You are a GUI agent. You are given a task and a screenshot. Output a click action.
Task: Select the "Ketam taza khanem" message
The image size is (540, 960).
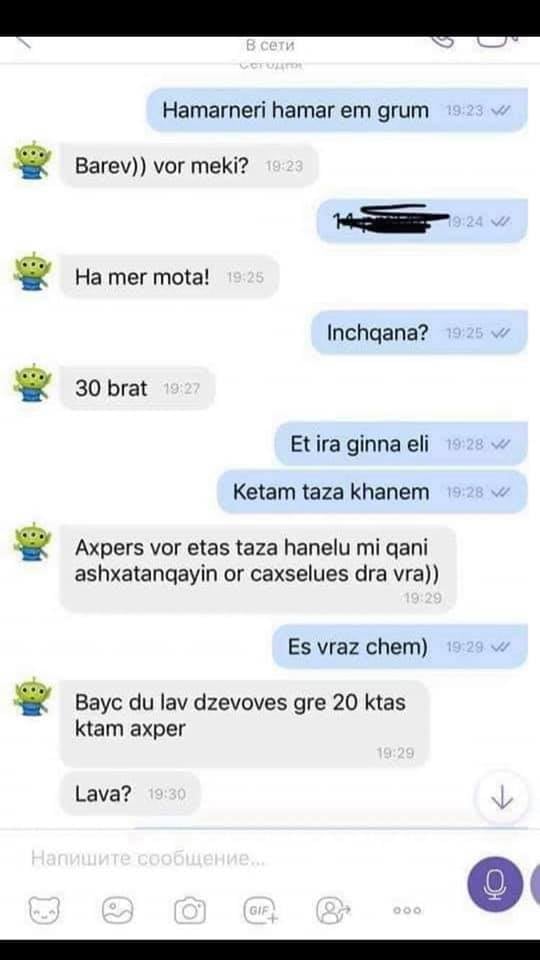pos(372,492)
